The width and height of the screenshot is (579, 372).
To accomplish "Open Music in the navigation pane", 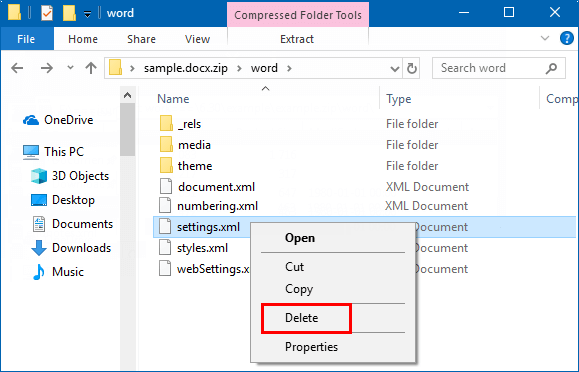I will (68, 272).
